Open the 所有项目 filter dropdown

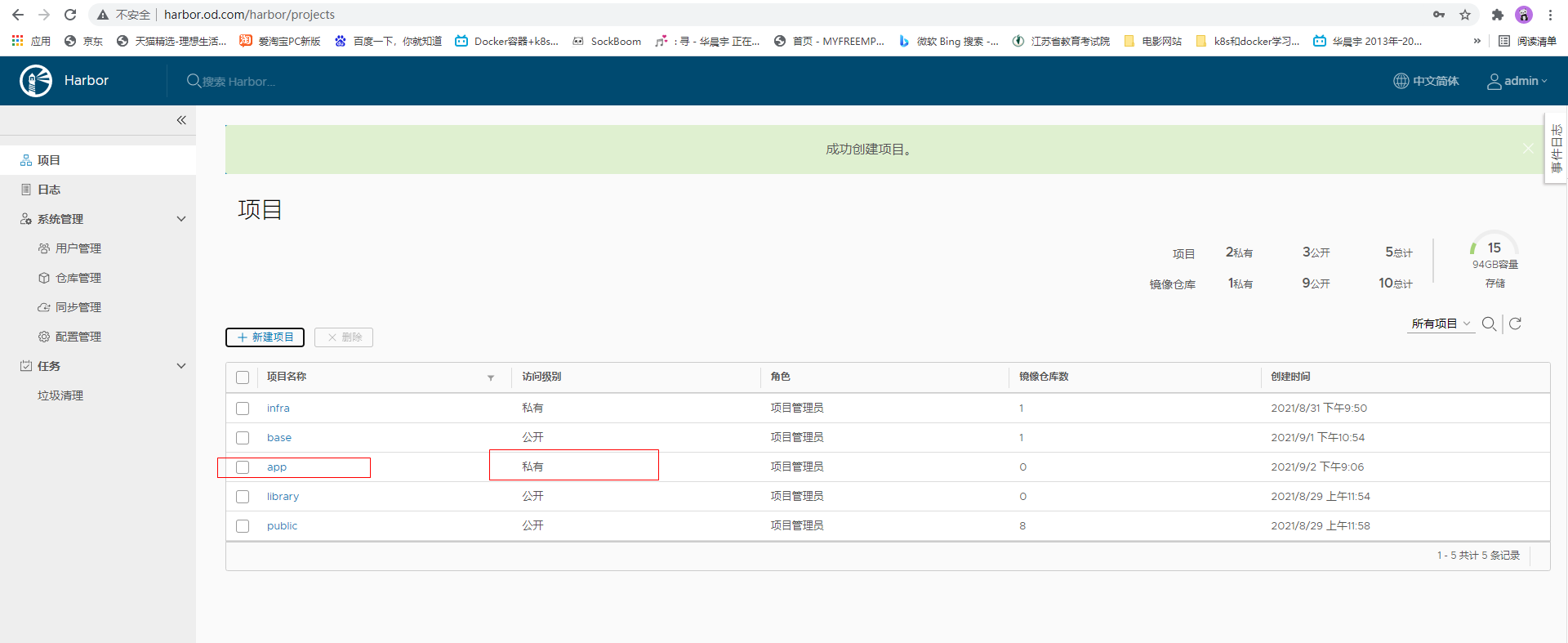coord(1441,324)
